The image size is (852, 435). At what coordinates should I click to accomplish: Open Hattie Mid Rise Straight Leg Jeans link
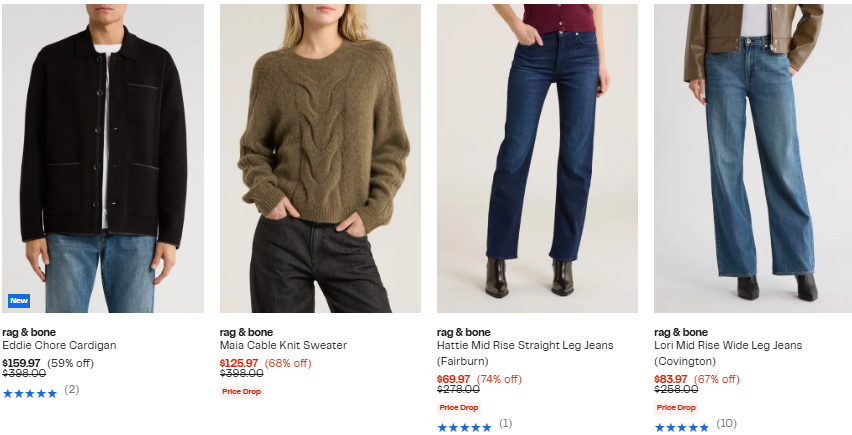[x=525, y=353]
